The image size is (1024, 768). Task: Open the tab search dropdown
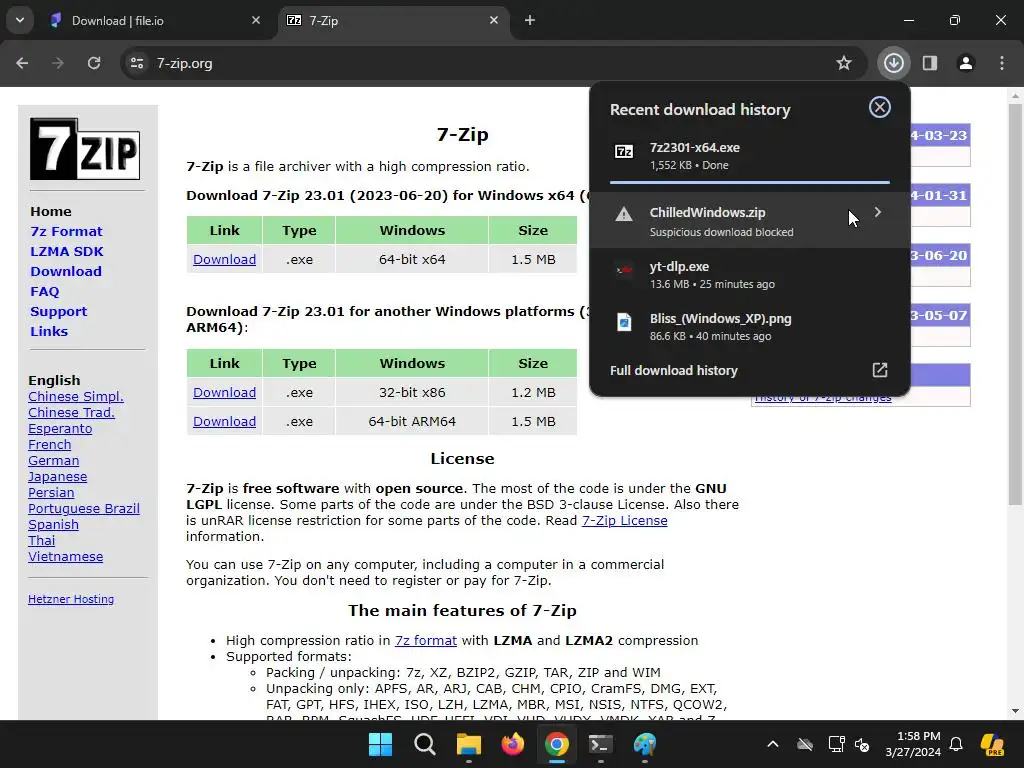point(20,20)
